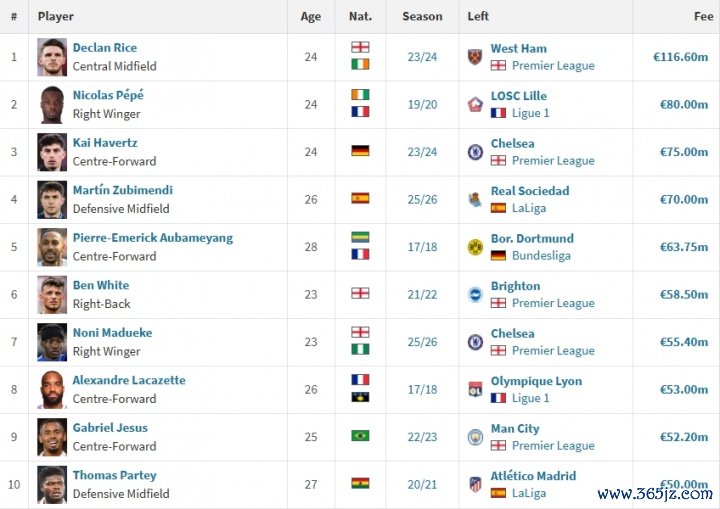Click Germany flag next to Kai Havertz

(x=360, y=152)
